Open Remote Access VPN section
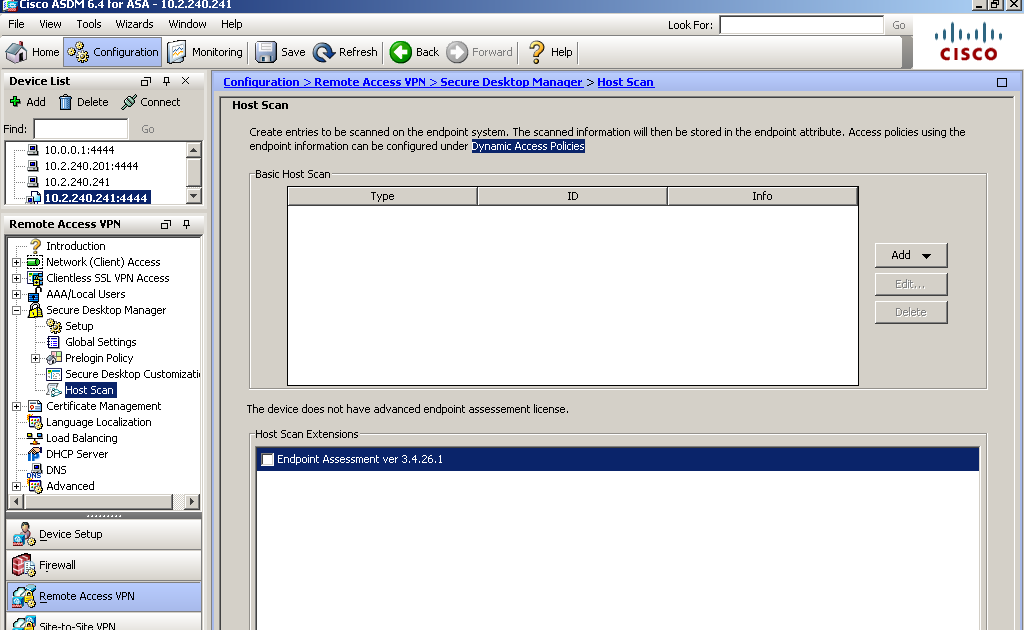 coord(104,597)
